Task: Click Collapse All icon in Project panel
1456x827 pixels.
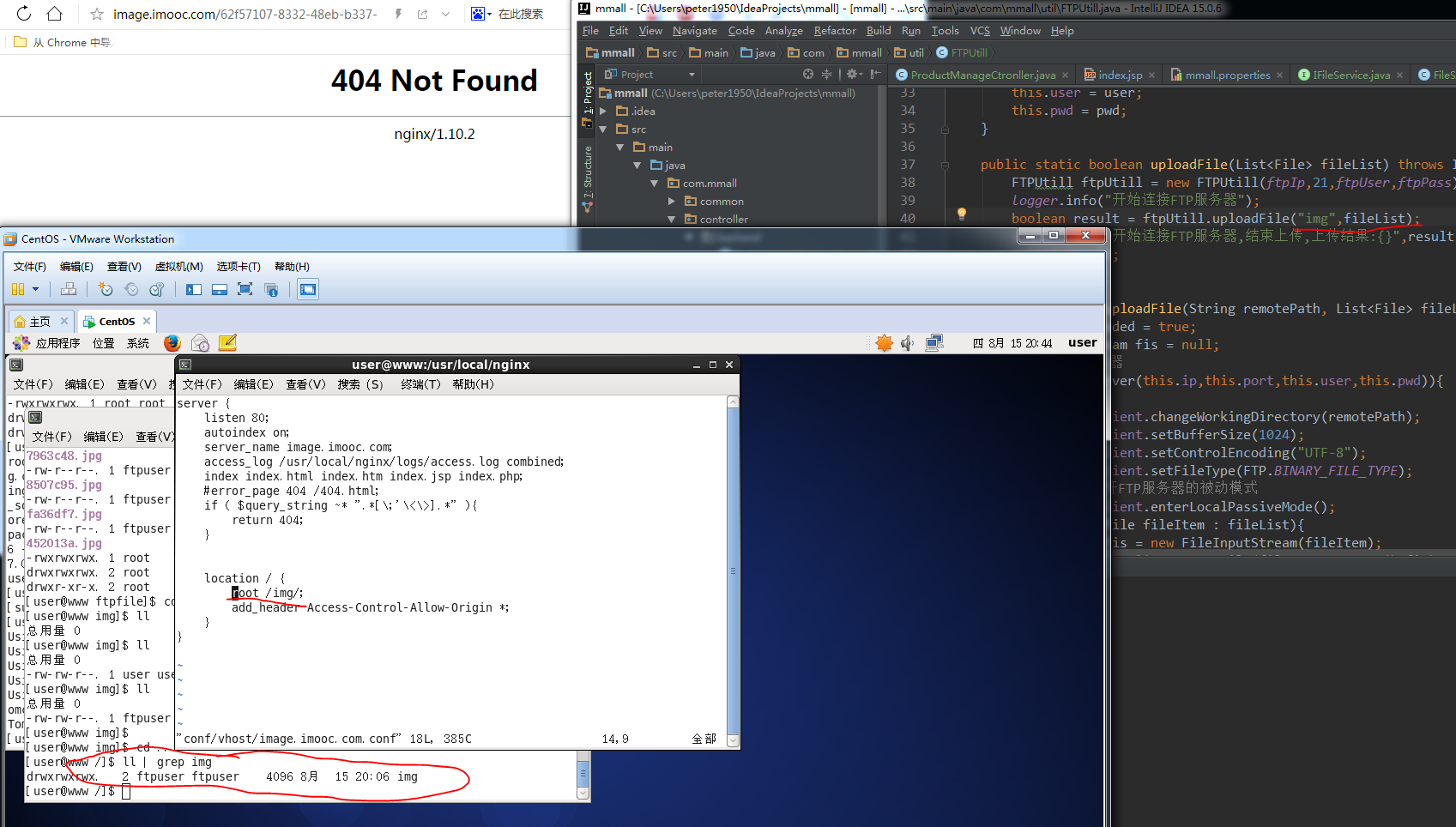Action: 827,75
